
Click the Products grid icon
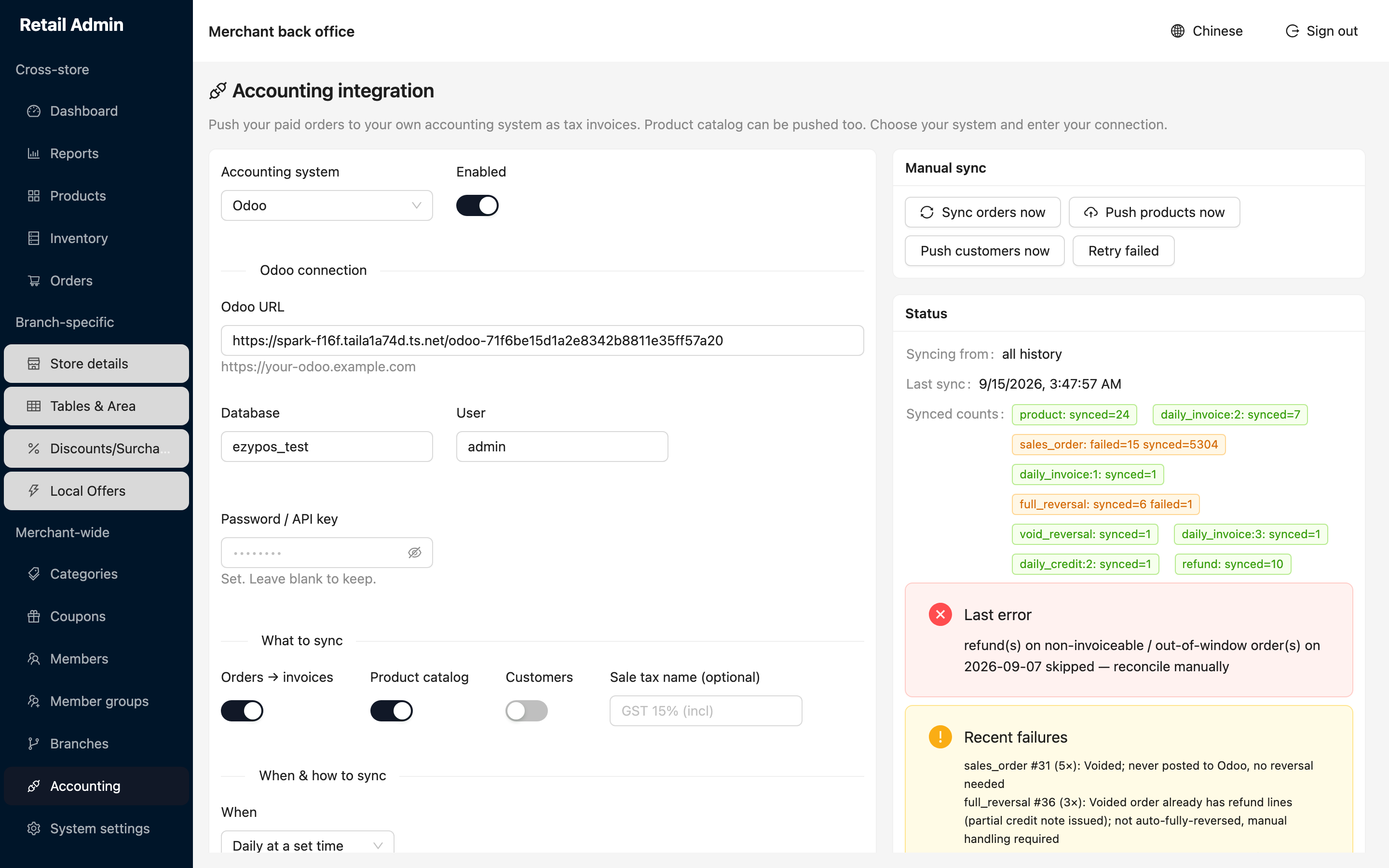click(x=34, y=196)
